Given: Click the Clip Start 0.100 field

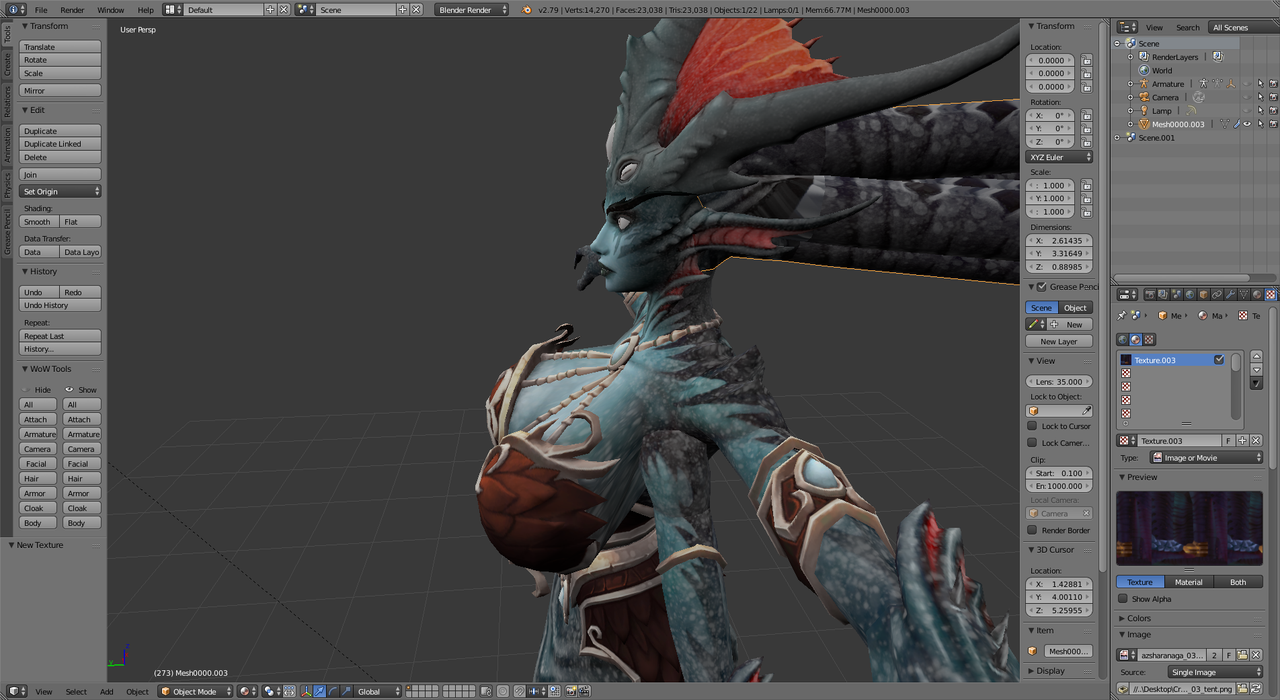Looking at the screenshot, I should (x=1059, y=473).
